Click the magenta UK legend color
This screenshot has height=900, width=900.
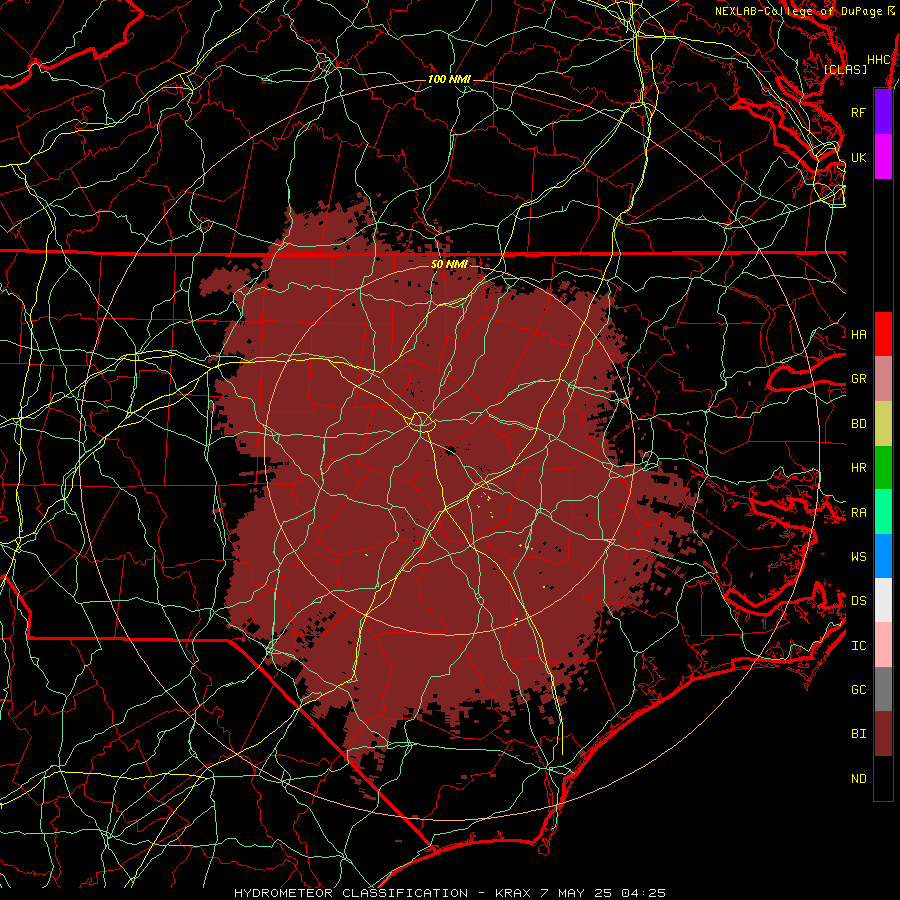point(883,157)
